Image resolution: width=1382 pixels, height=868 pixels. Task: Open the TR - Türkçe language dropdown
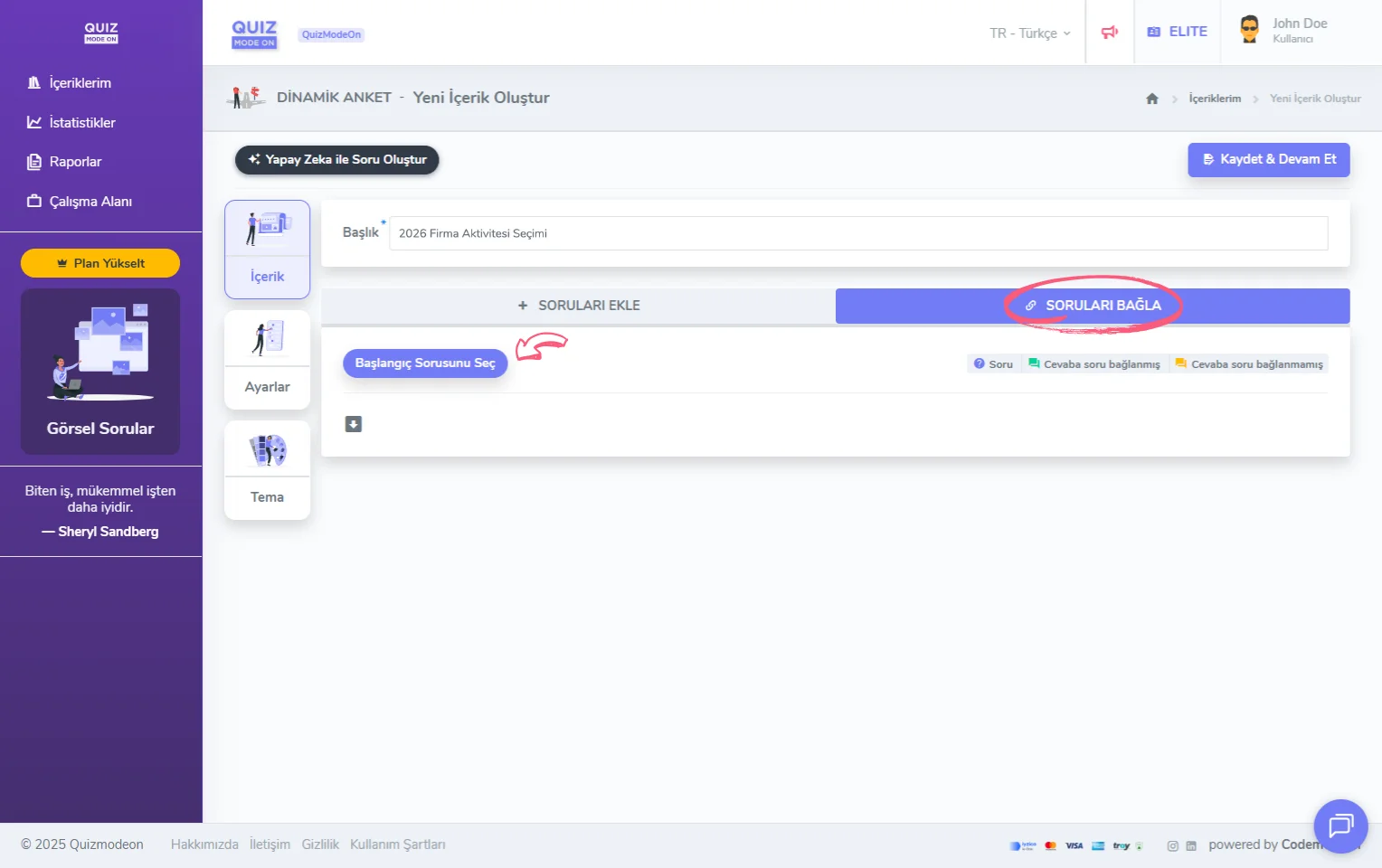[1029, 33]
